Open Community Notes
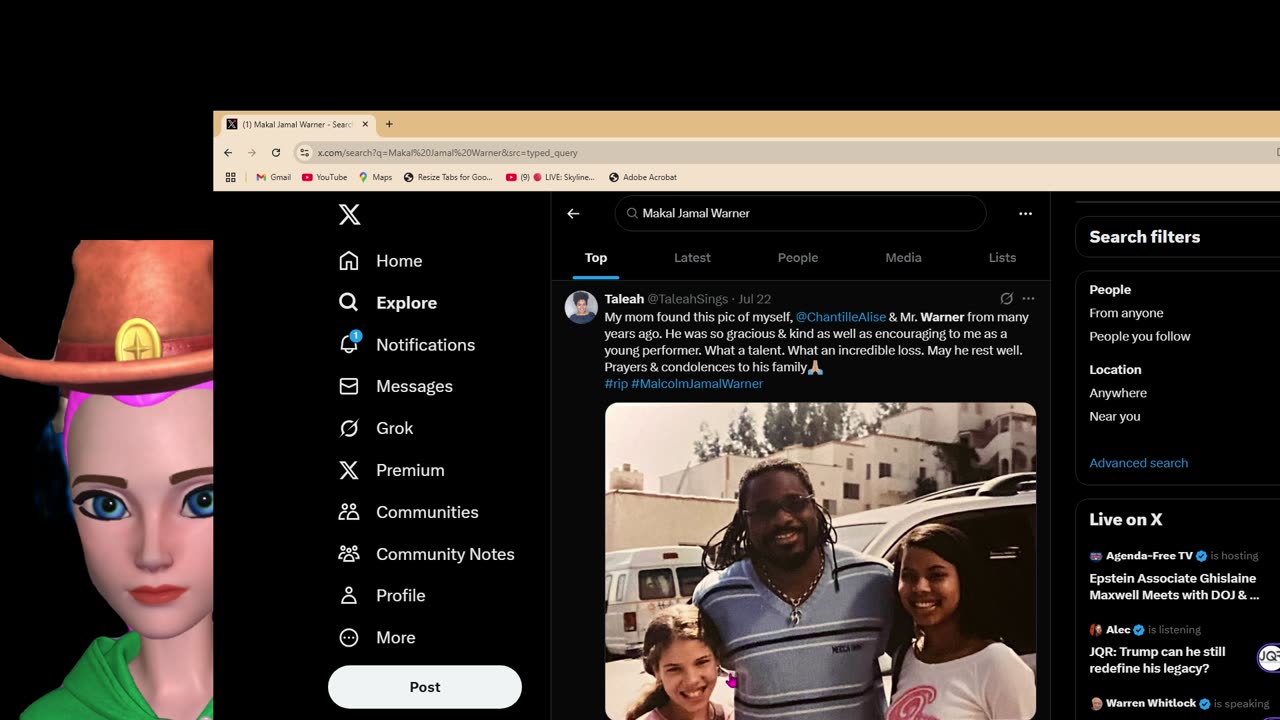Viewport: 1280px width, 720px height. tap(426, 554)
